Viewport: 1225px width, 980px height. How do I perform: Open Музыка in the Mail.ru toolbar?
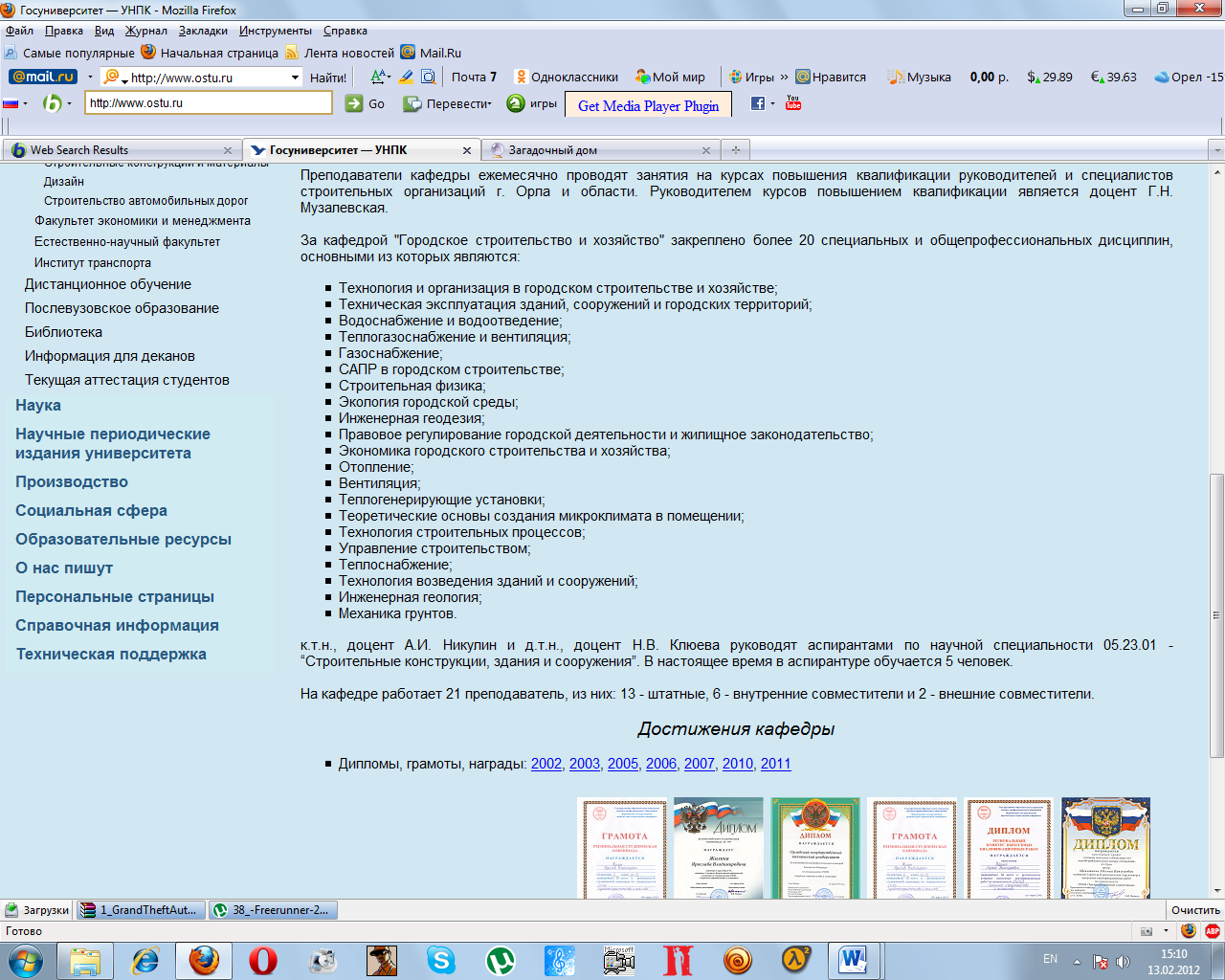pos(919,77)
